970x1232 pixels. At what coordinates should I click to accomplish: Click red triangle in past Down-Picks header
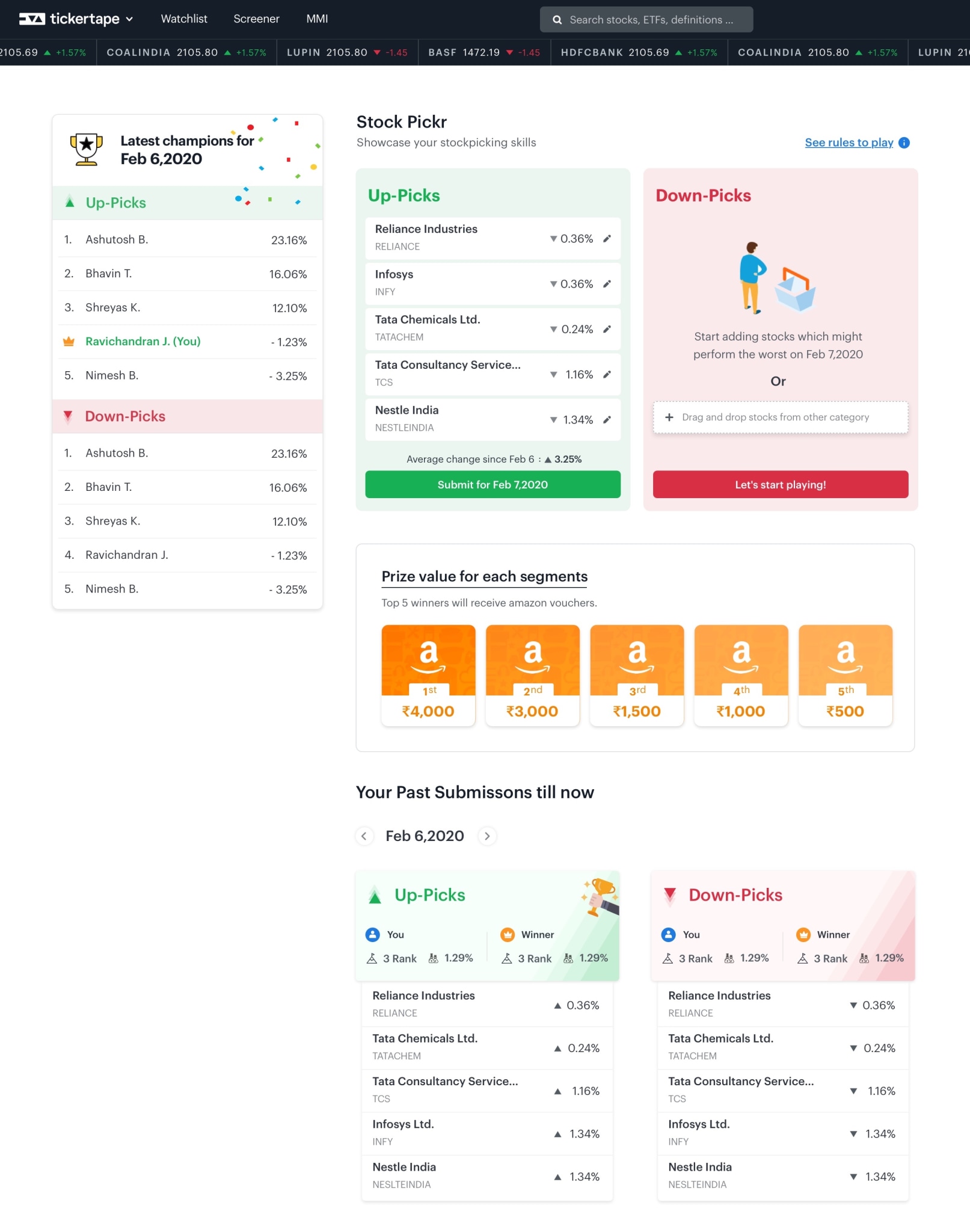pos(669,896)
